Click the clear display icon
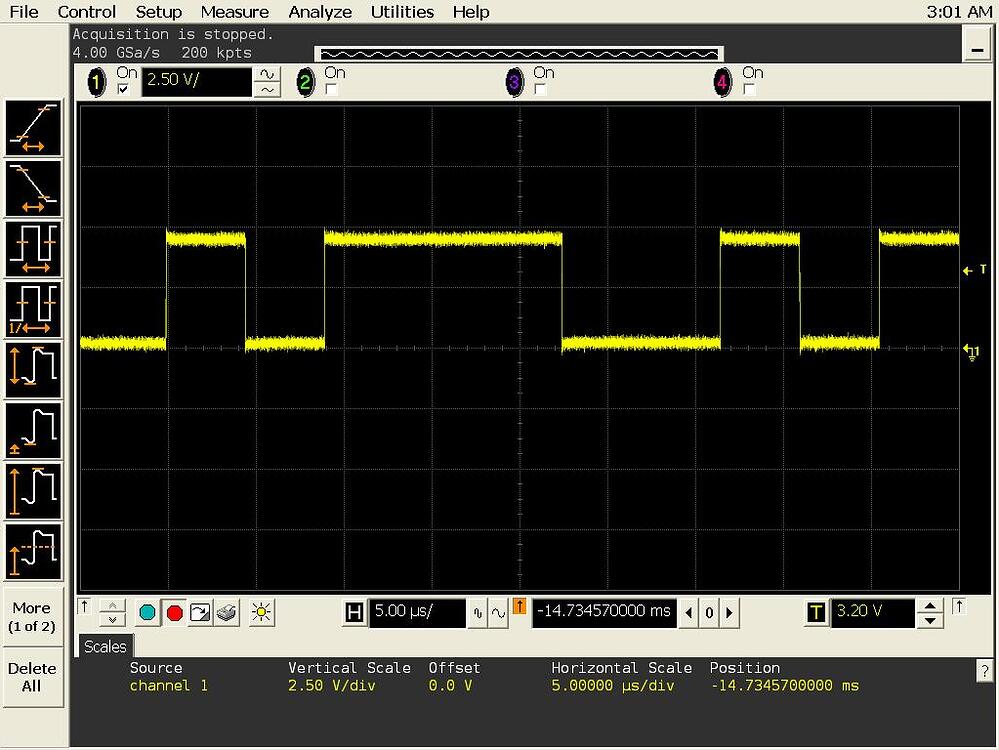The width and height of the screenshot is (999, 750). [201, 612]
